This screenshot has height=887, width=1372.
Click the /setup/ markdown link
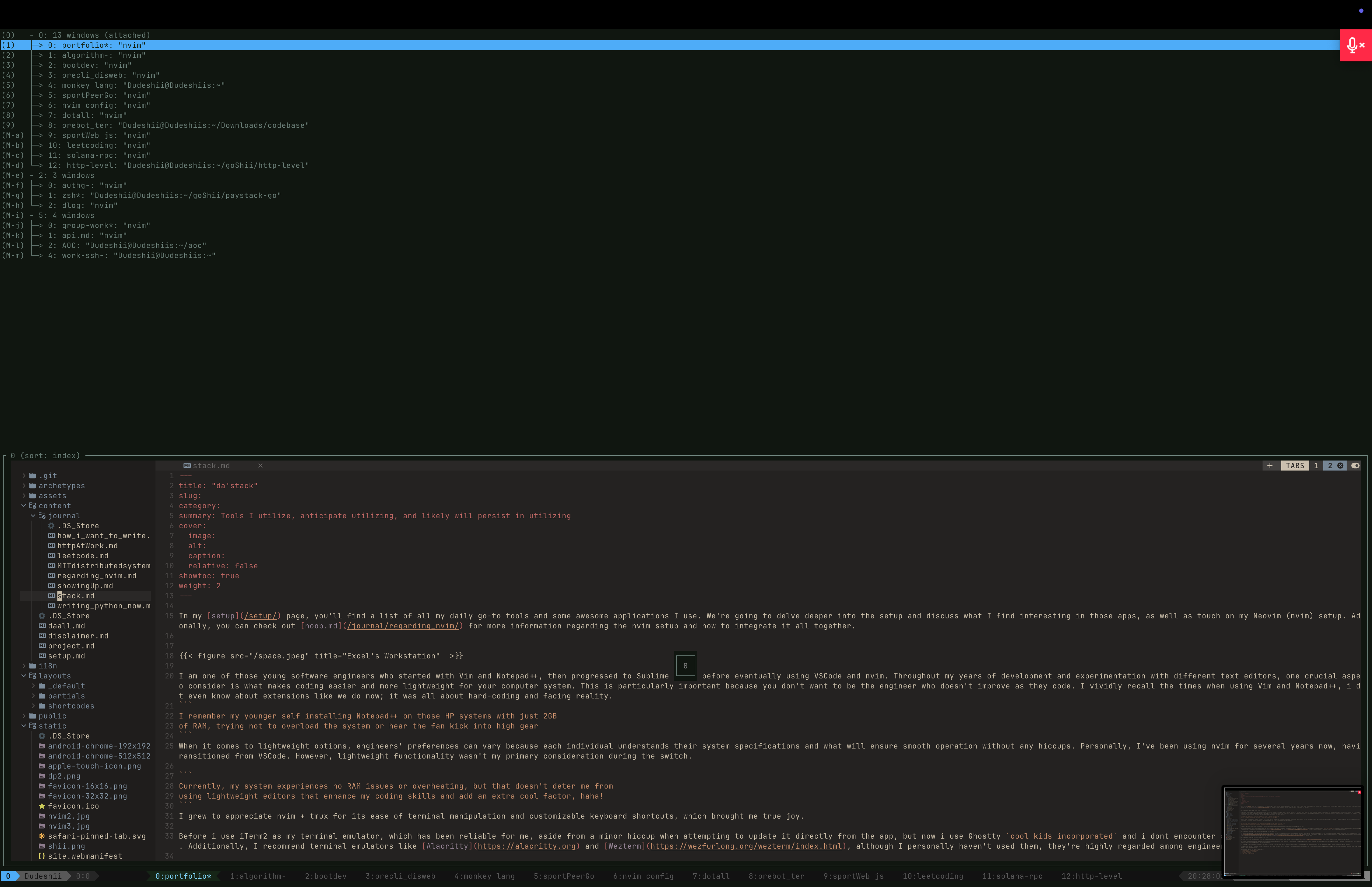tap(260, 616)
